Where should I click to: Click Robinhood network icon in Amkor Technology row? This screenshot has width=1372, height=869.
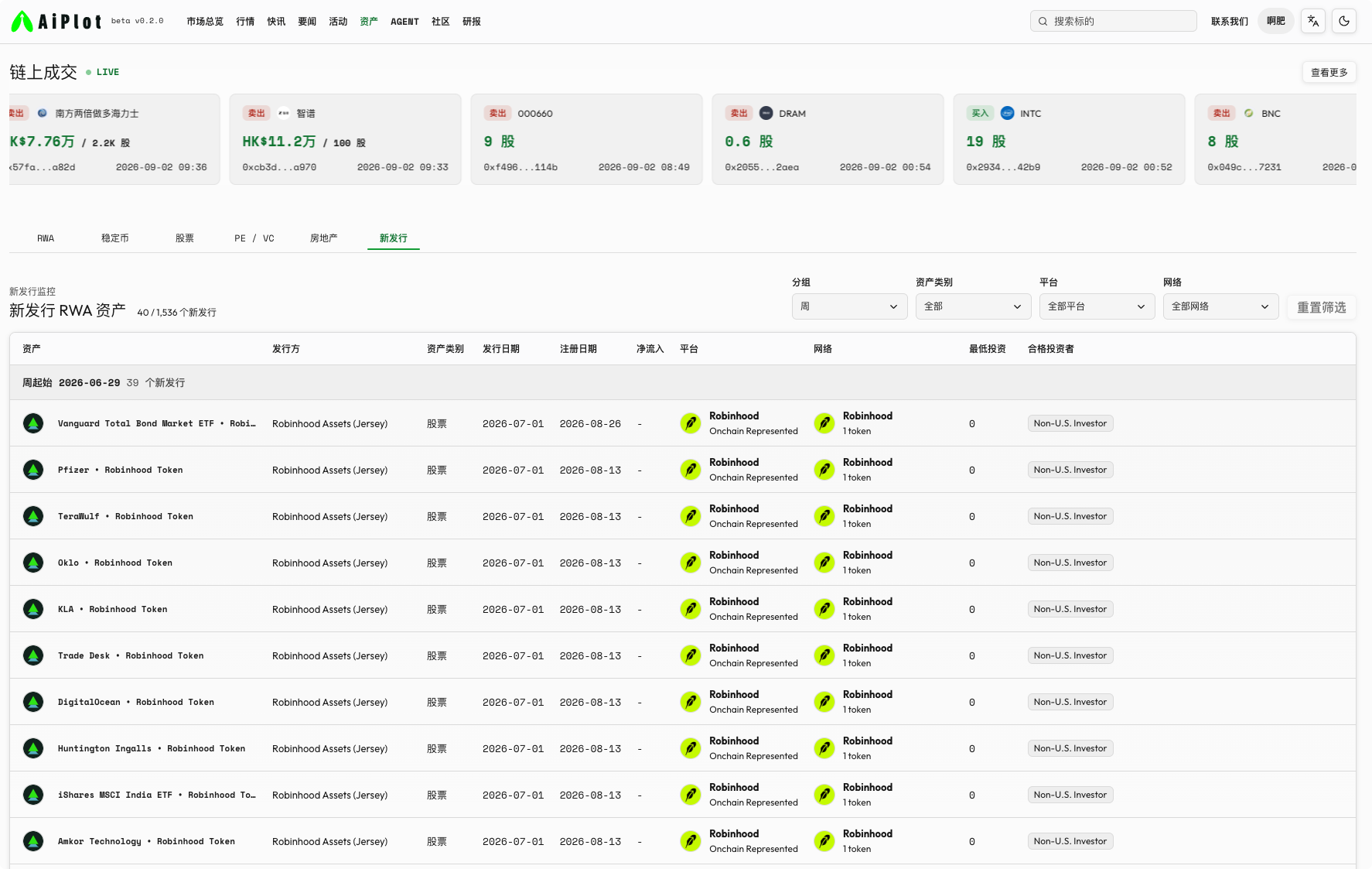824,841
